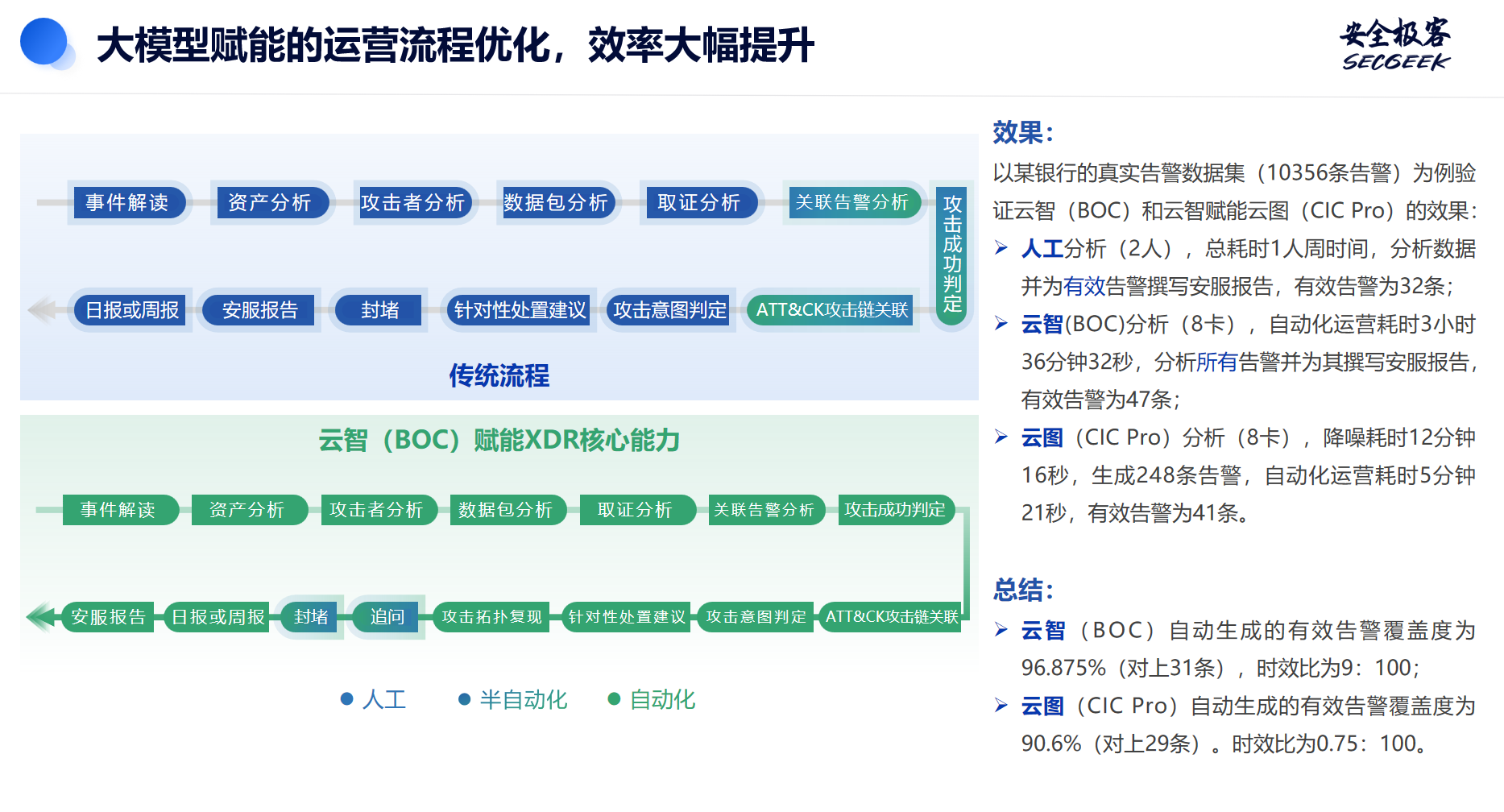The width and height of the screenshot is (1504, 812).
Task: Click the SECGEEK 安全极客 logo
Action: click(x=1395, y=44)
